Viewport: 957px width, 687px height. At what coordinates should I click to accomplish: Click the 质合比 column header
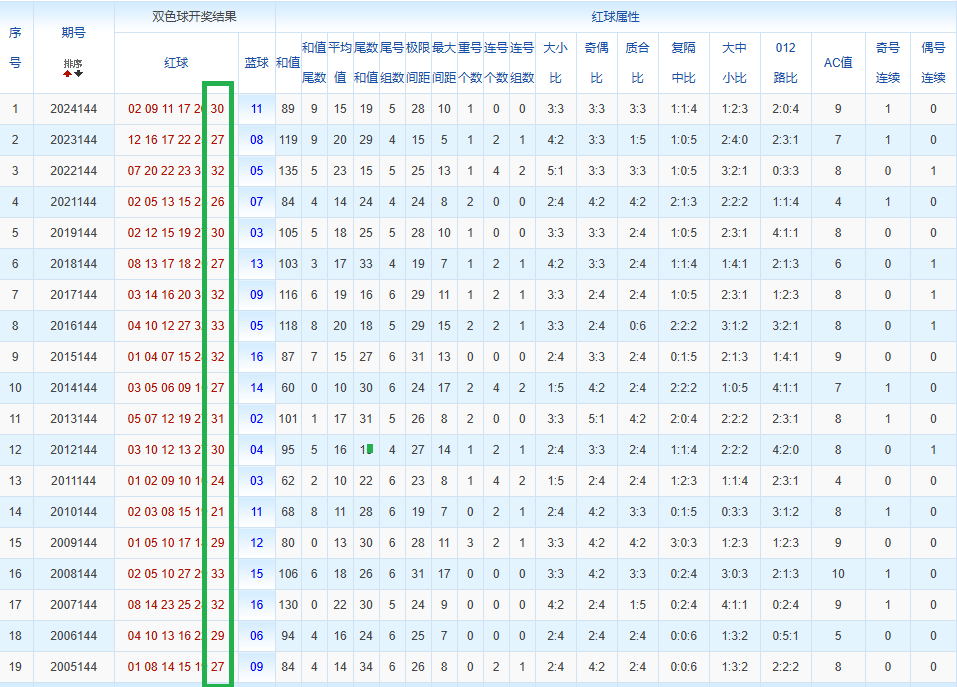pos(637,63)
